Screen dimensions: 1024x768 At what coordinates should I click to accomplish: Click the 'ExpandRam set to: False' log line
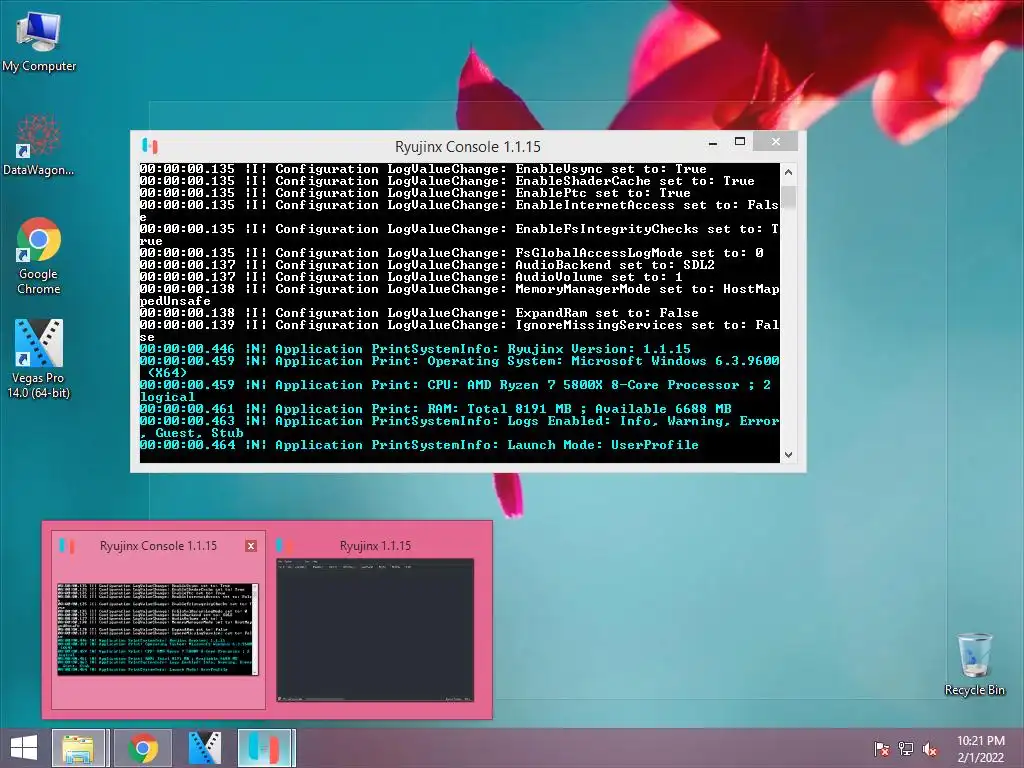click(419, 313)
